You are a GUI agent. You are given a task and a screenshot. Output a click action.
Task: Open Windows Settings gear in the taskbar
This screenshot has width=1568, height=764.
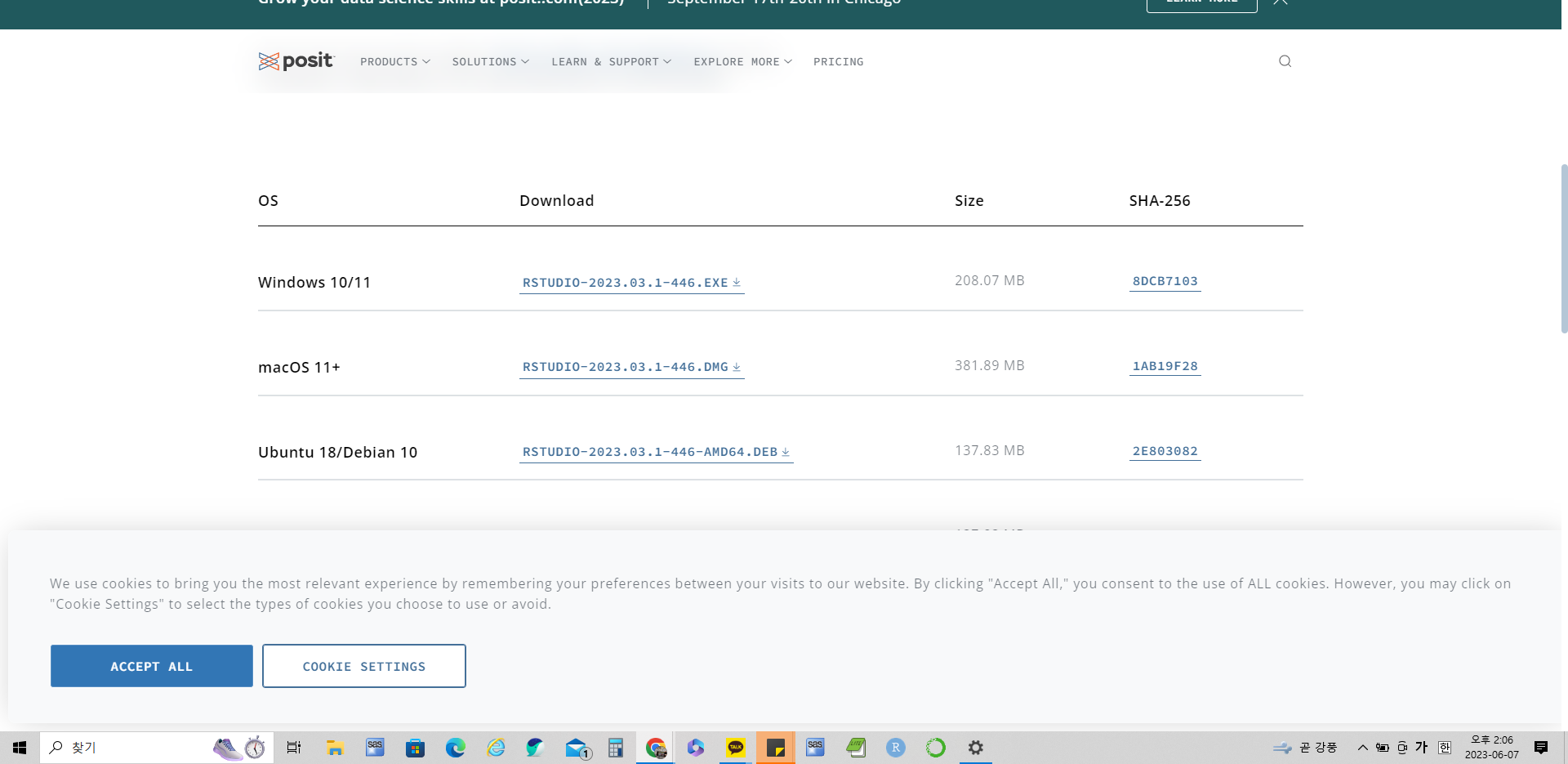(x=976, y=748)
